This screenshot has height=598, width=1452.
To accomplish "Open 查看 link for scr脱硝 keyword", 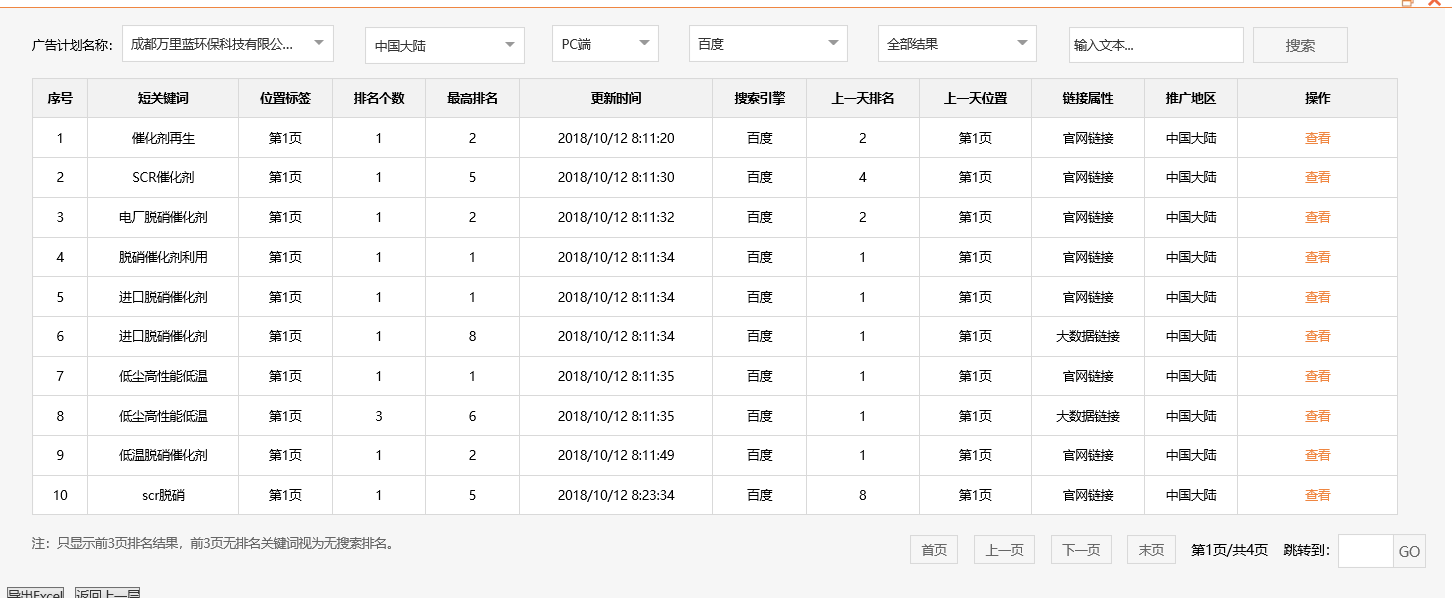I will 1318,494.
